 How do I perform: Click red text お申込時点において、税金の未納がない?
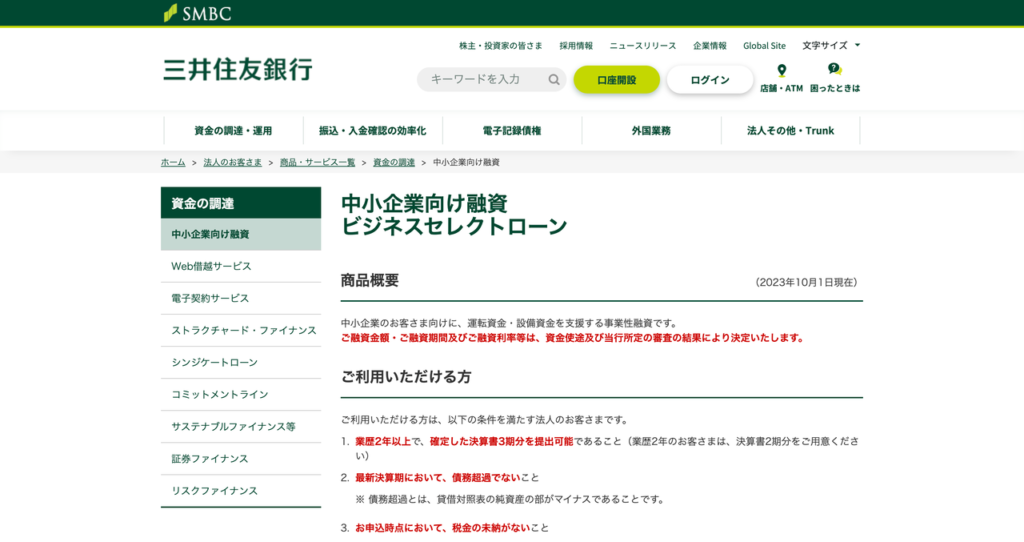click(442, 528)
